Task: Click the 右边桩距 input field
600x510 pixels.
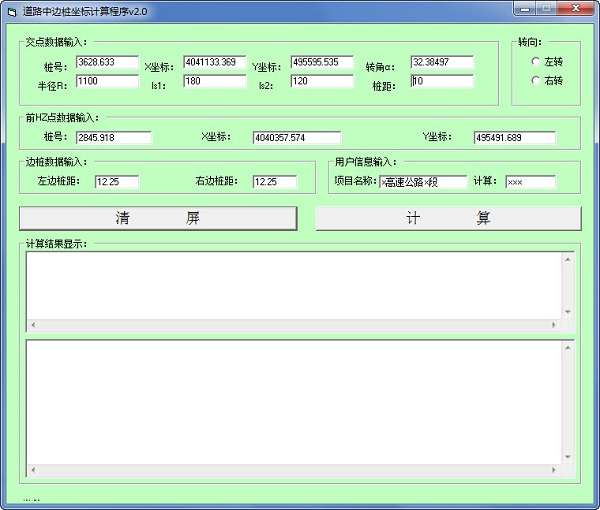Action: (274, 182)
